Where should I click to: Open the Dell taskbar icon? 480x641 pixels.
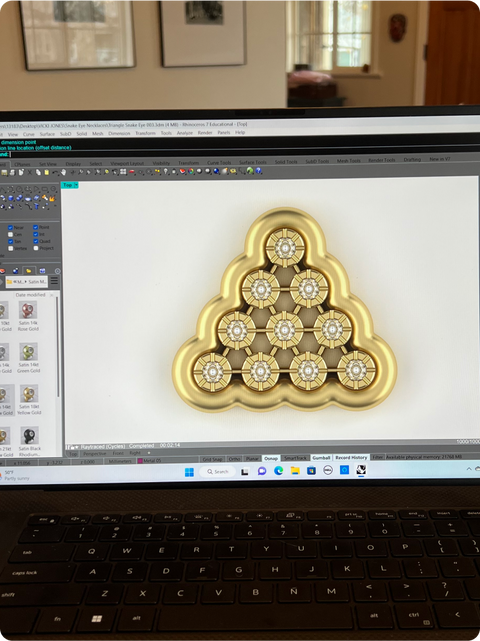pos(327,470)
